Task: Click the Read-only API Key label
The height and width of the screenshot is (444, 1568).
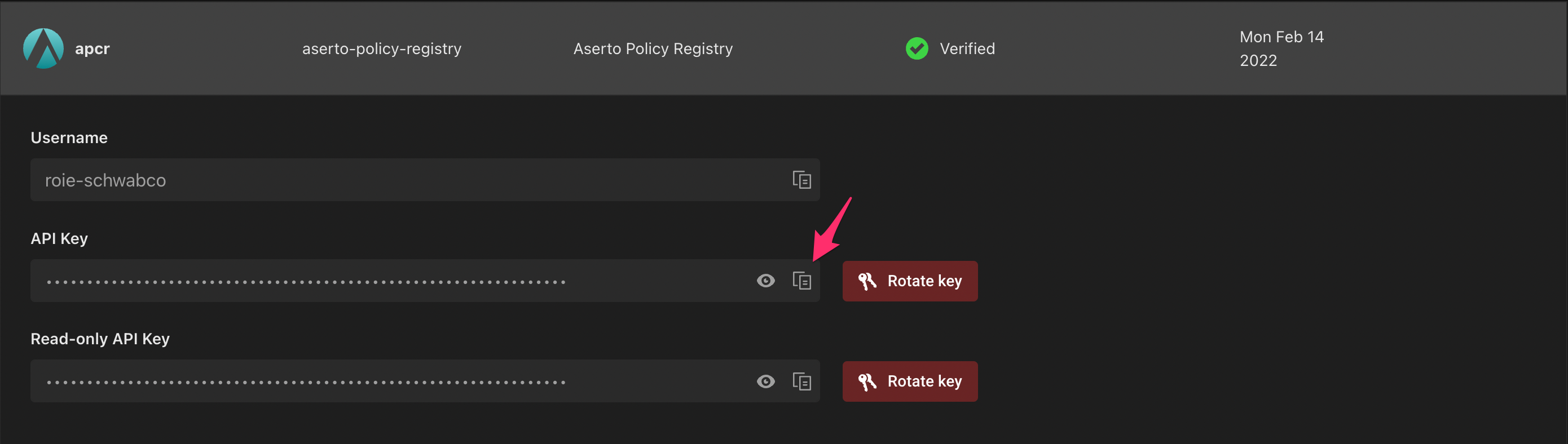Action: point(100,339)
